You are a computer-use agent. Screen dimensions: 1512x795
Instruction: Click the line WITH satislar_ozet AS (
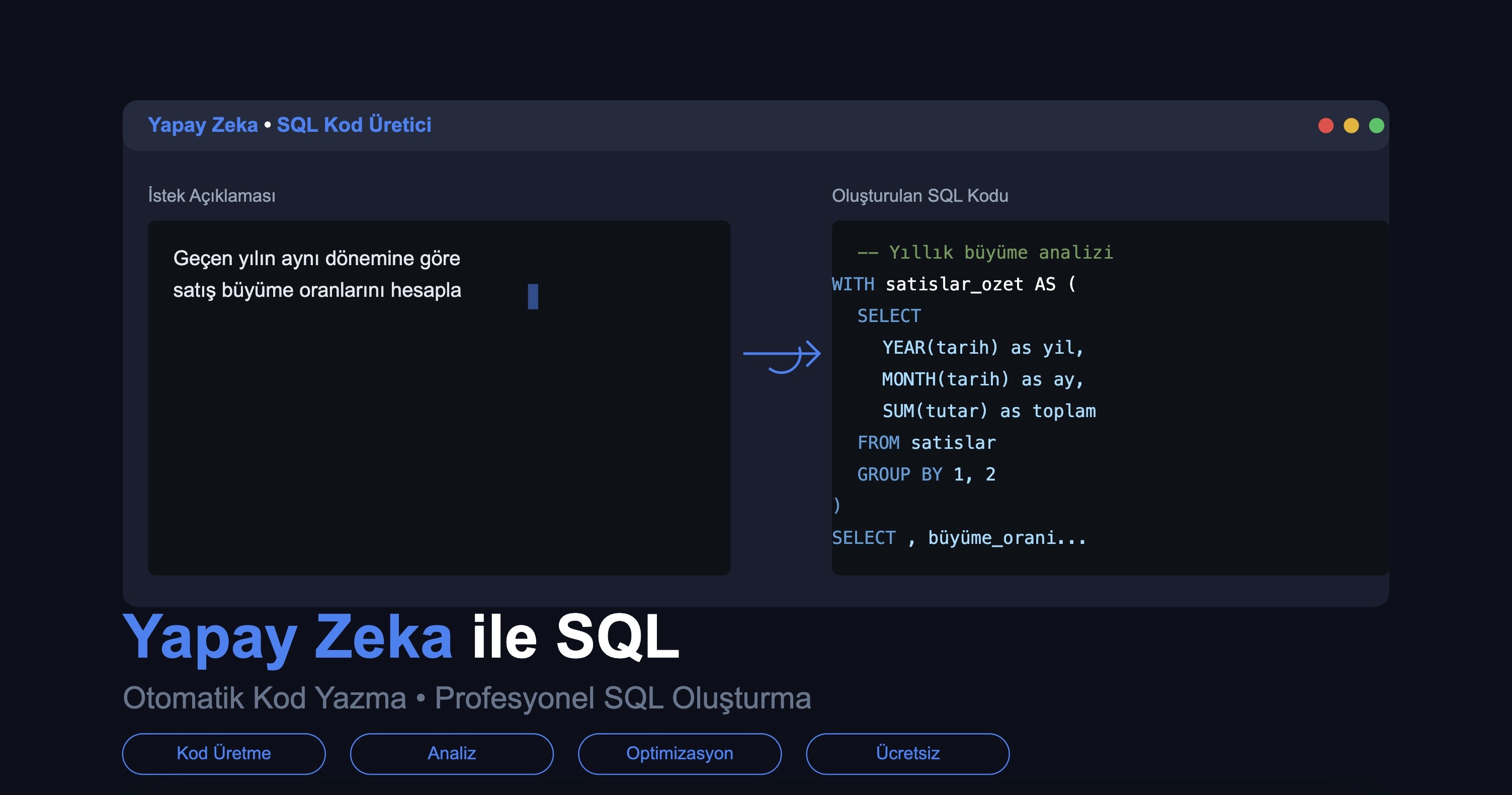pos(954,284)
